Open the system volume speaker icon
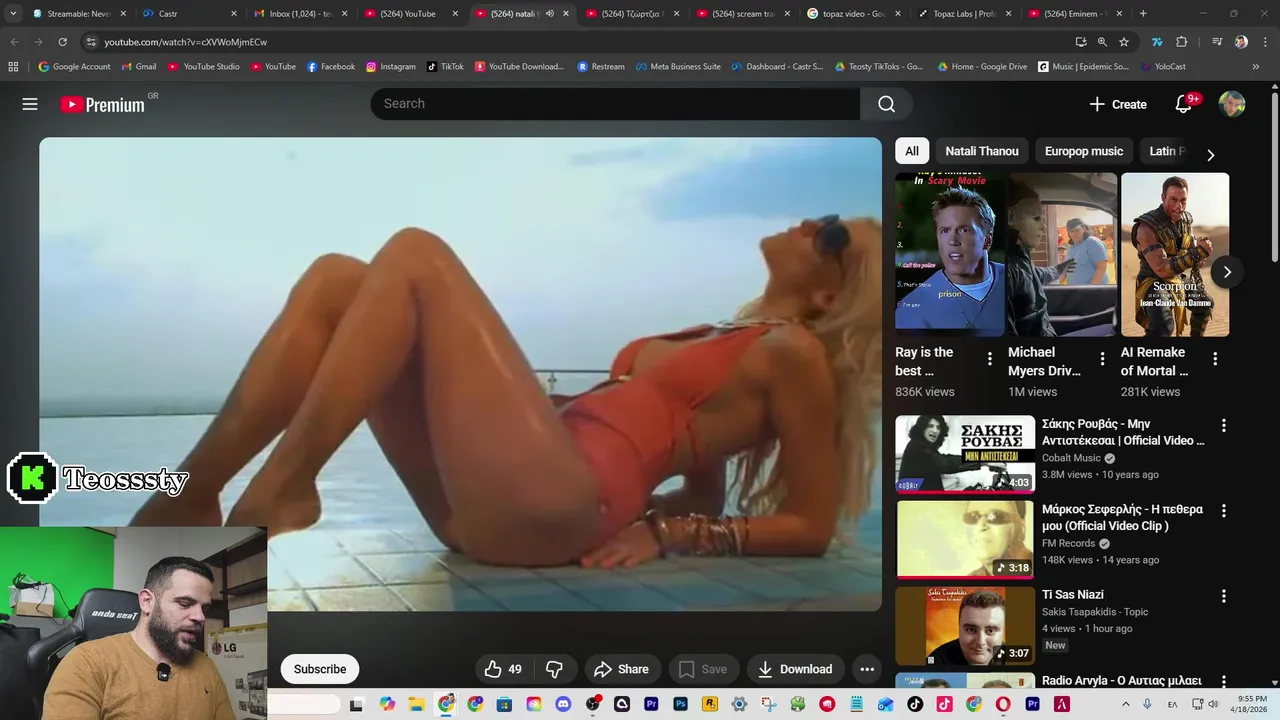1280x720 pixels. pos(1213,704)
